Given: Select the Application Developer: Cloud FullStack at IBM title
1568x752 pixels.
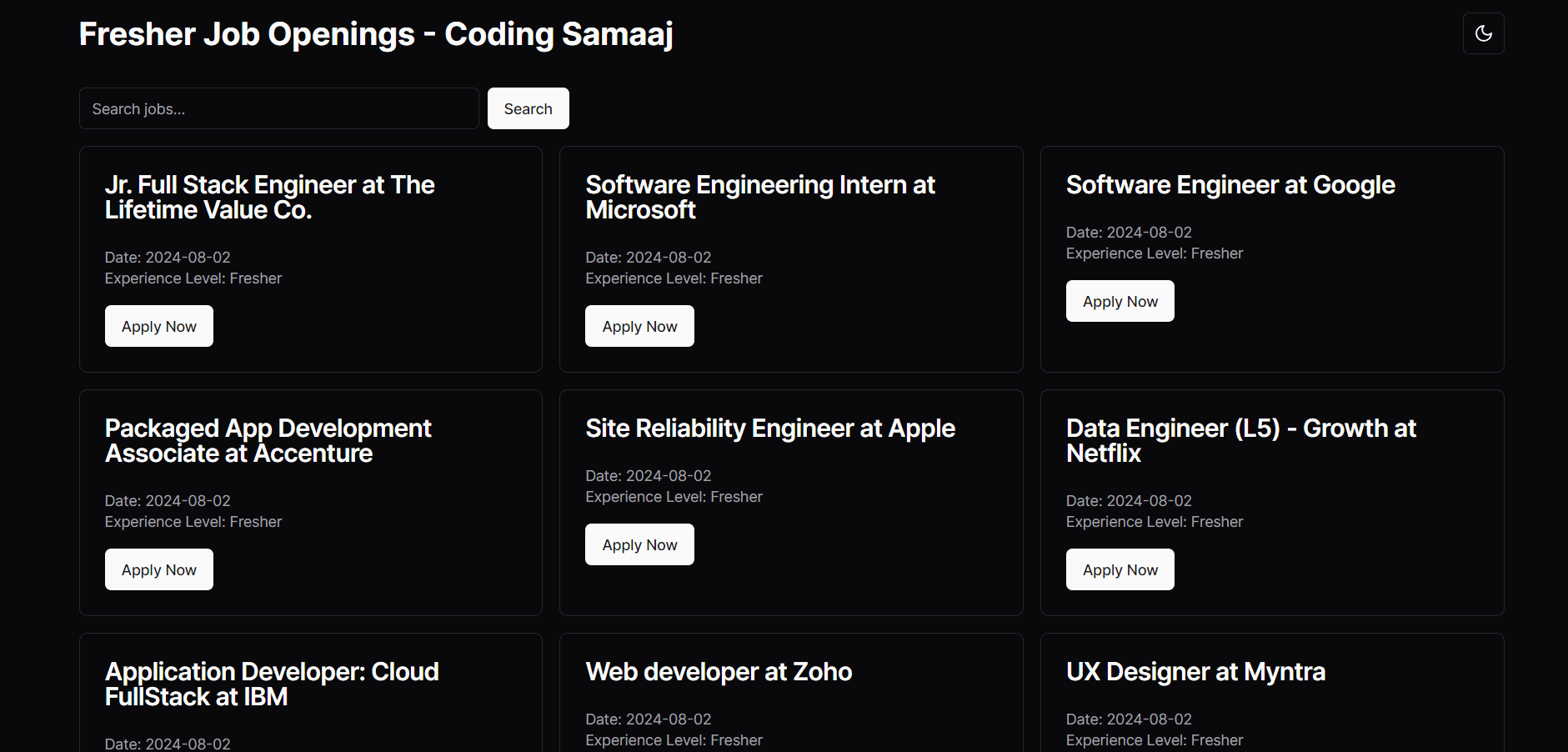Looking at the screenshot, I should tap(272, 684).
